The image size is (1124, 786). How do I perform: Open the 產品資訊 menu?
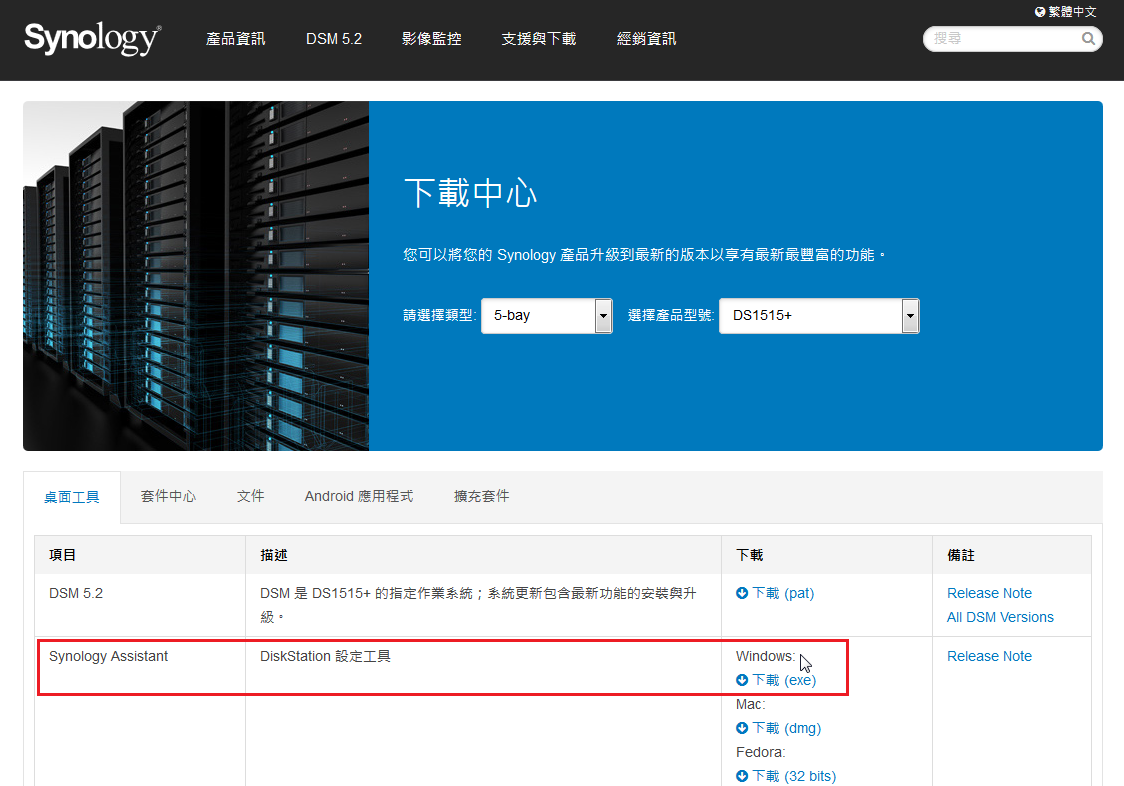click(235, 39)
